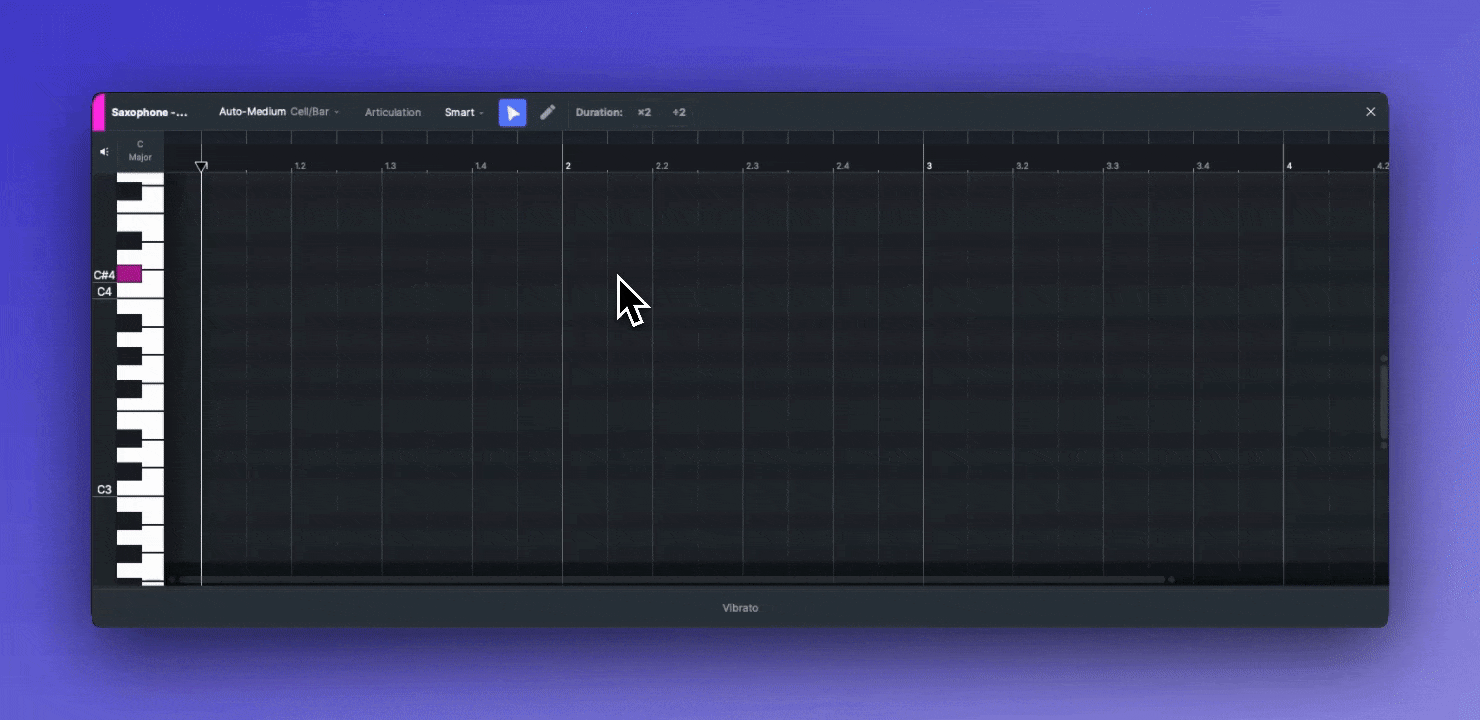Screen dimensions: 1480x720
Task: Jump to bar 3 on ruler
Action: click(x=929, y=165)
